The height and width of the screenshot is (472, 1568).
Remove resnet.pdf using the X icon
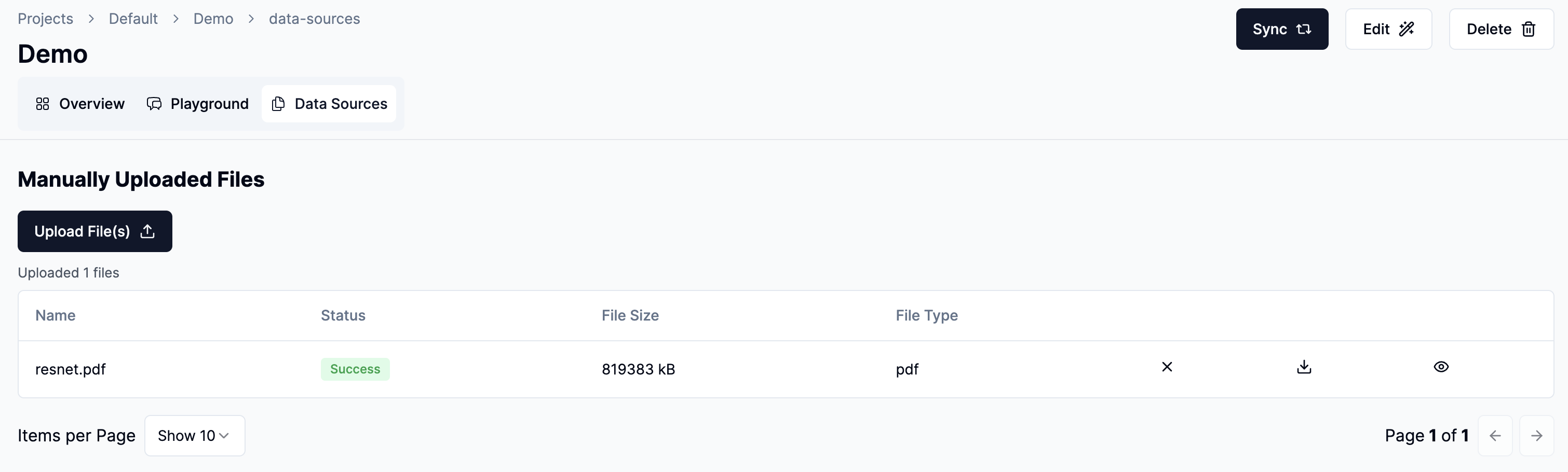tap(1167, 367)
